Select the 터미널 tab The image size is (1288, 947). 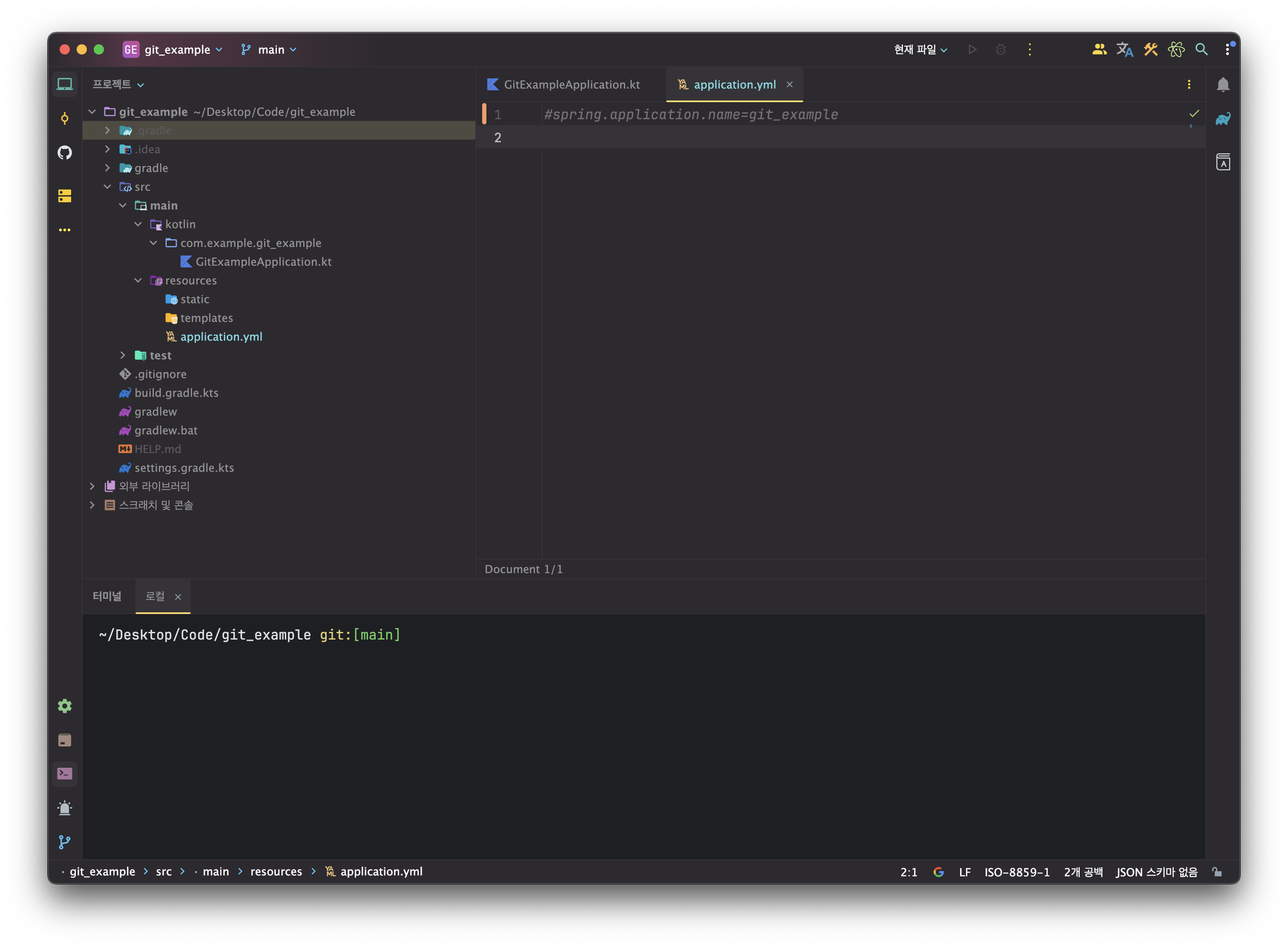pyautogui.click(x=107, y=596)
